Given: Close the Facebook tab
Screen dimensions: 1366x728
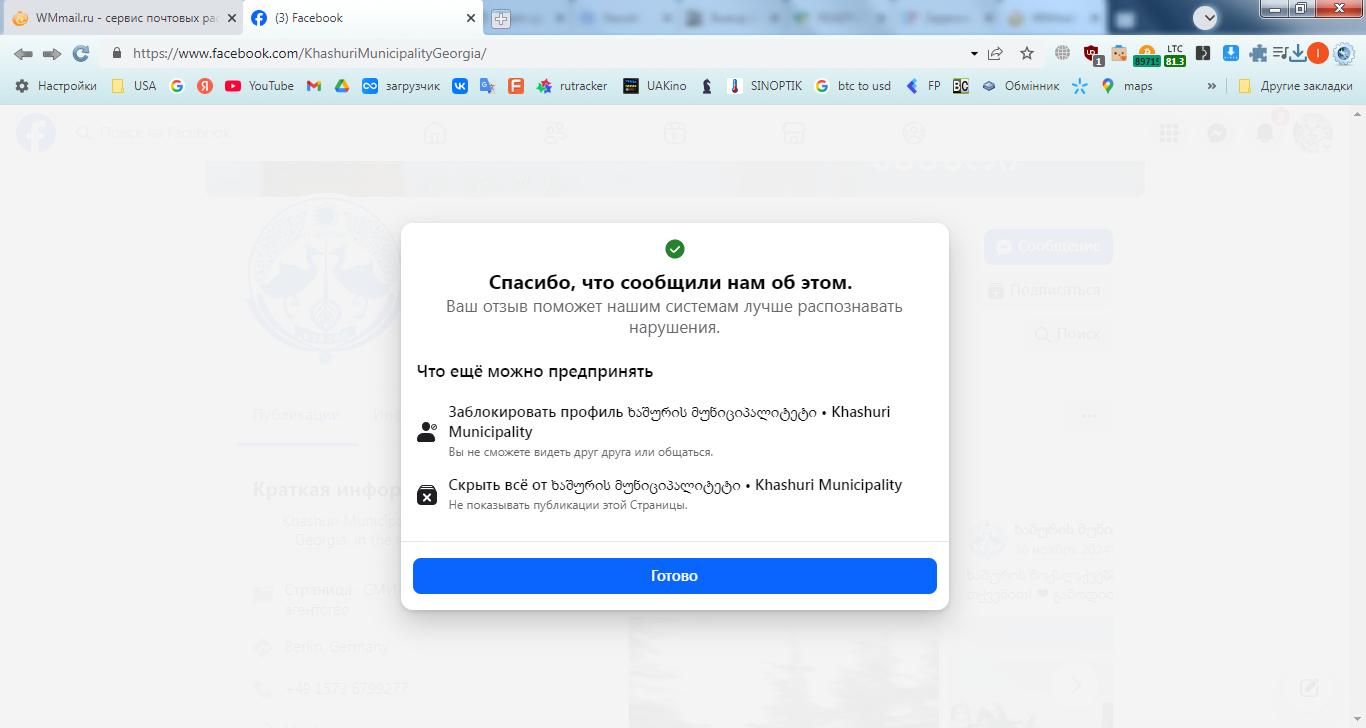Looking at the screenshot, I should 471,18.
